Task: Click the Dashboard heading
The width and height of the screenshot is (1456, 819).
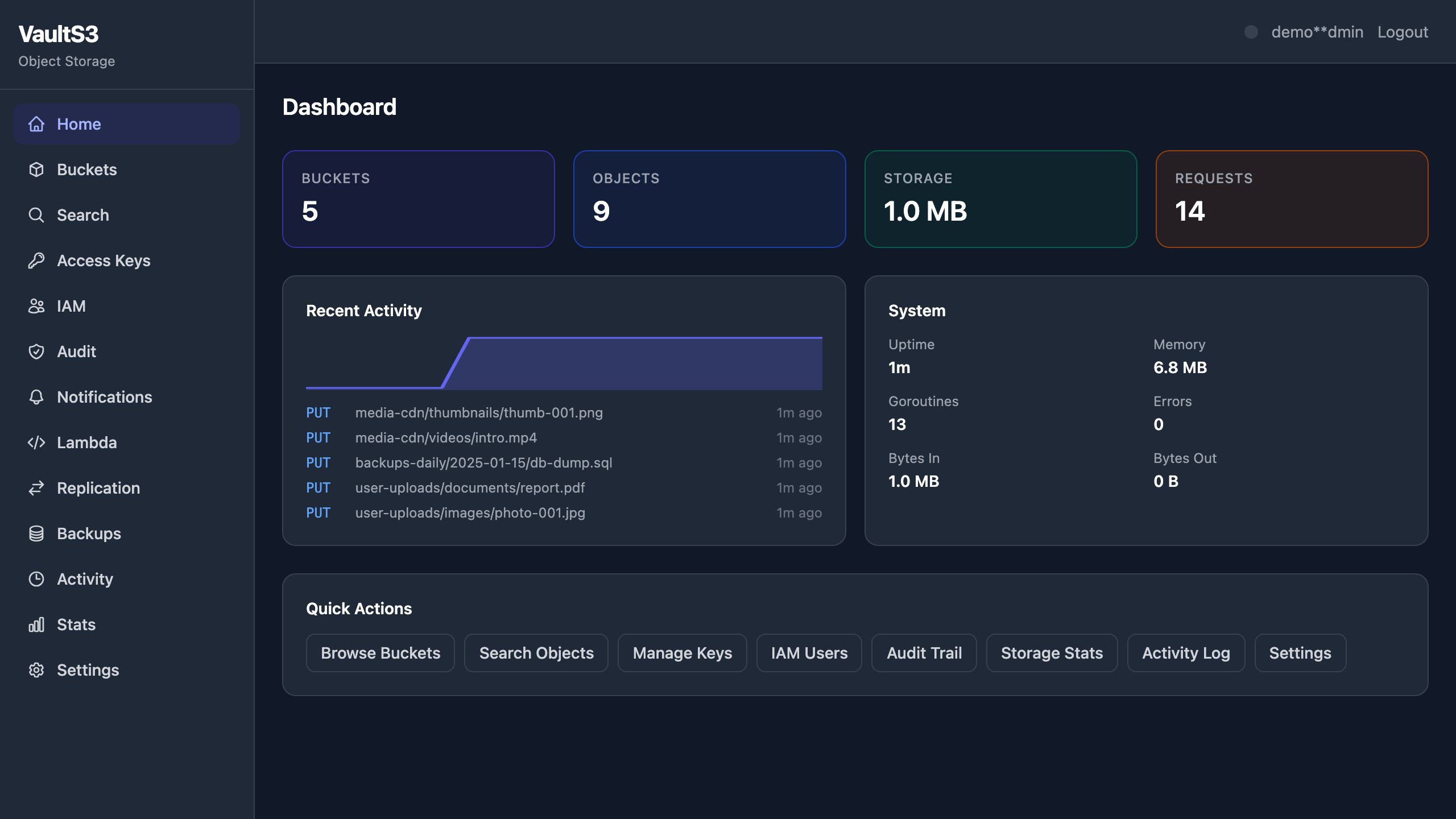Action: tap(340, 107)
